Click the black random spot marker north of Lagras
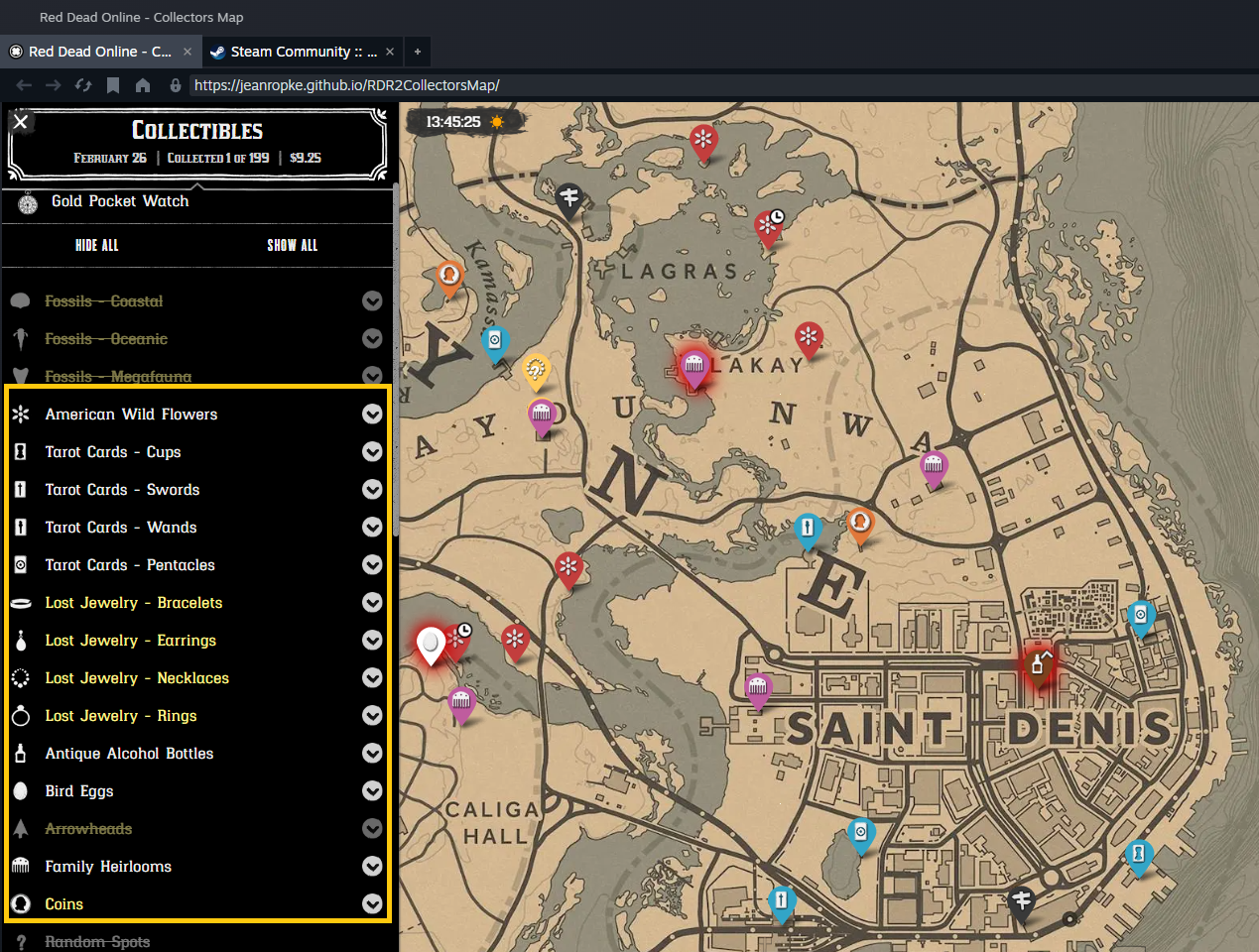The width and height of the screenshot is (1259, 952). click(x=568, y=199)
